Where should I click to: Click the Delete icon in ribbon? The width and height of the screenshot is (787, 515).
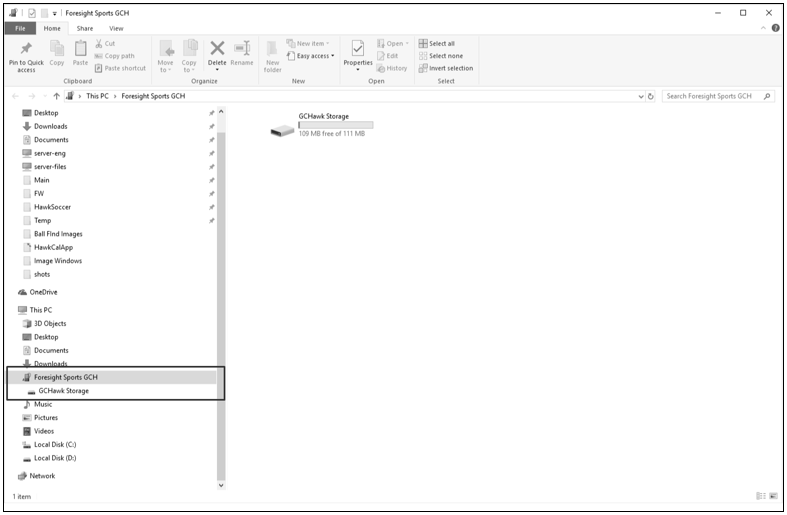[x=217, y=50]
